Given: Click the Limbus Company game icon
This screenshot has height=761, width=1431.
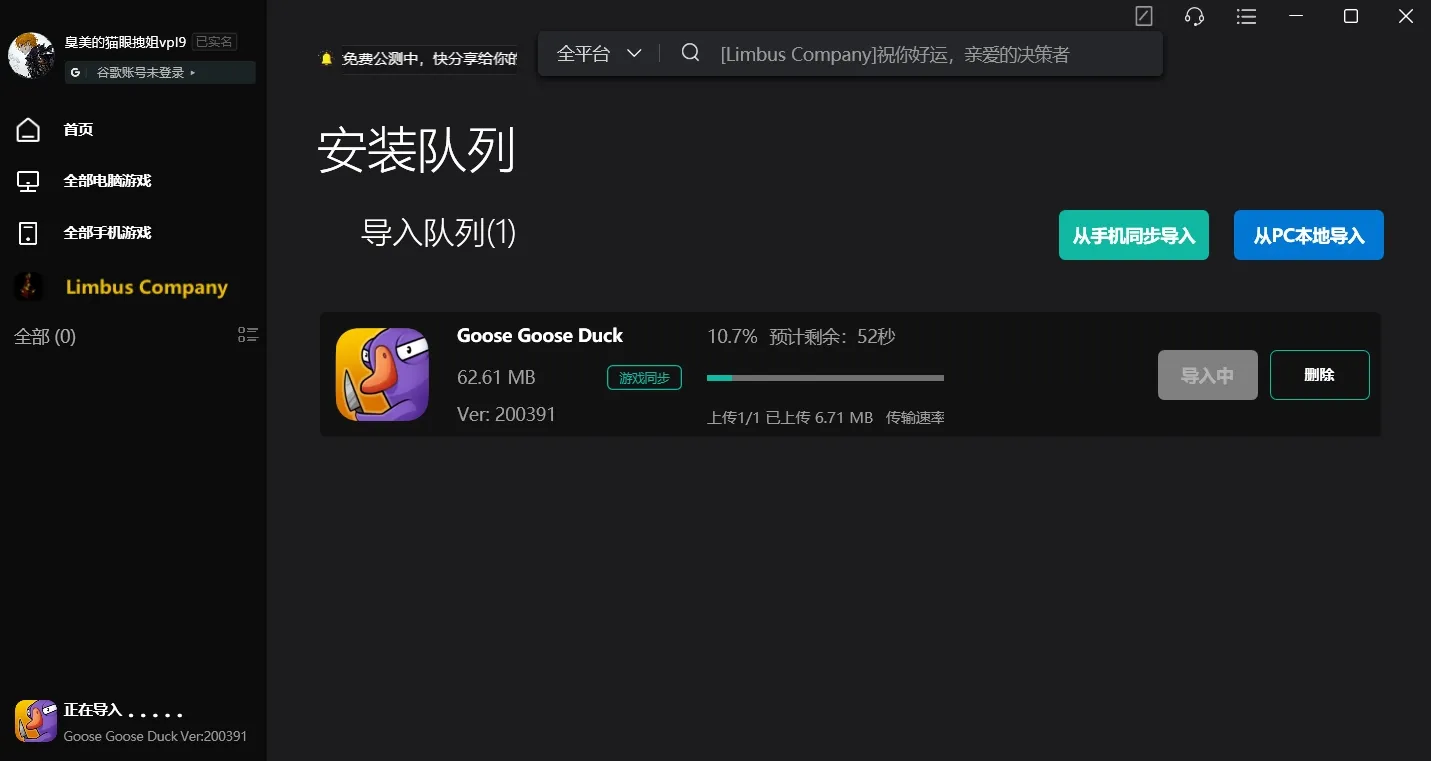Looking at the screenshot, I should pyautogui.click(x=28, y=286).
